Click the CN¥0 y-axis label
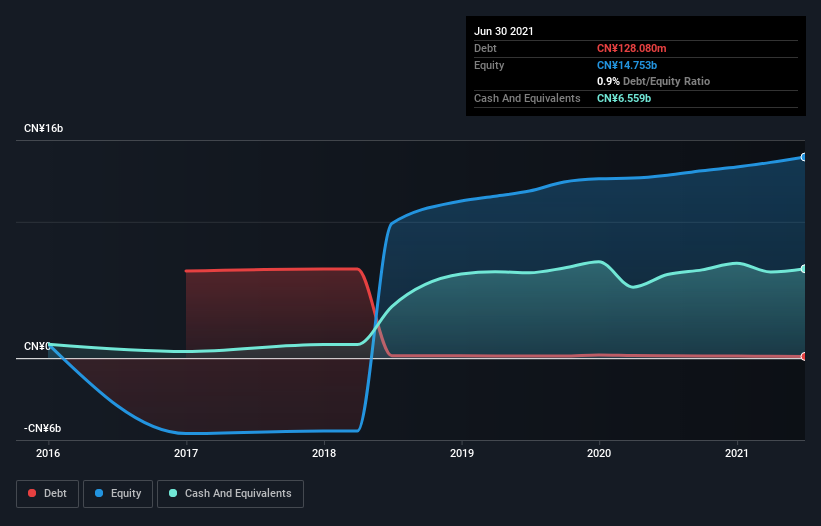Viewport: 821px width, 526px height. (37, 346)
